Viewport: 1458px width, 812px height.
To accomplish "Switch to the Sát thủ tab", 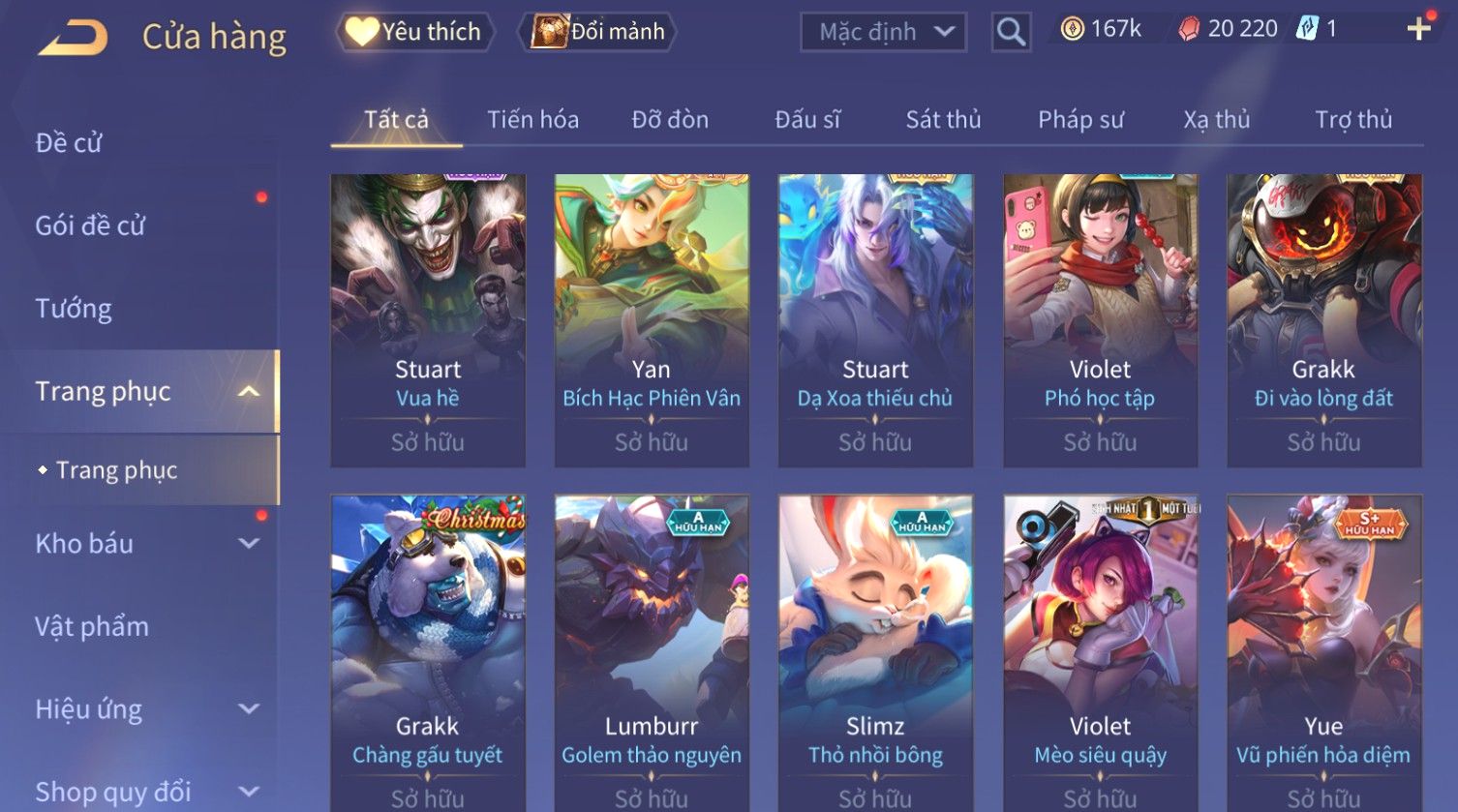I will (943, 119).
